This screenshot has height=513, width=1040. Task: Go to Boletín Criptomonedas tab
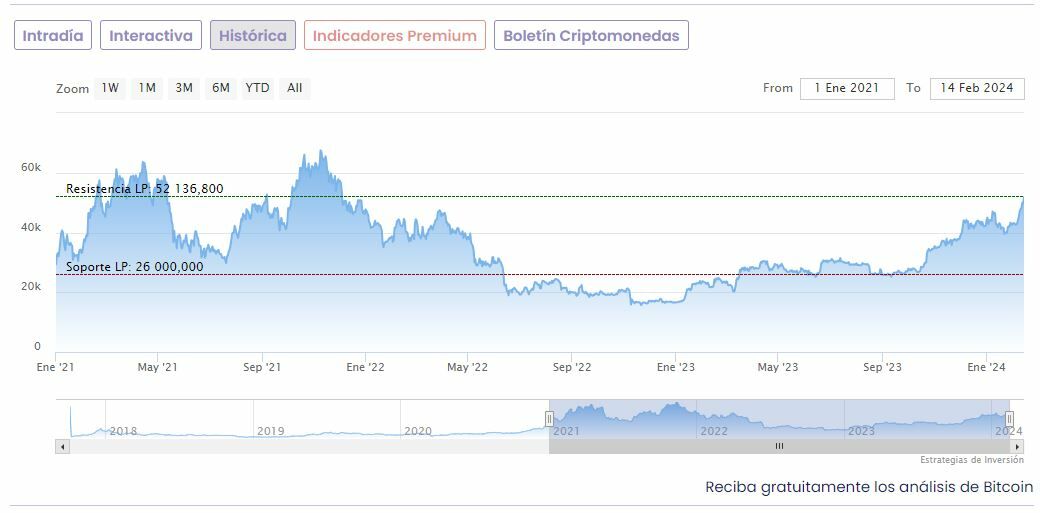pyautogui.click(x=591, y=36)
